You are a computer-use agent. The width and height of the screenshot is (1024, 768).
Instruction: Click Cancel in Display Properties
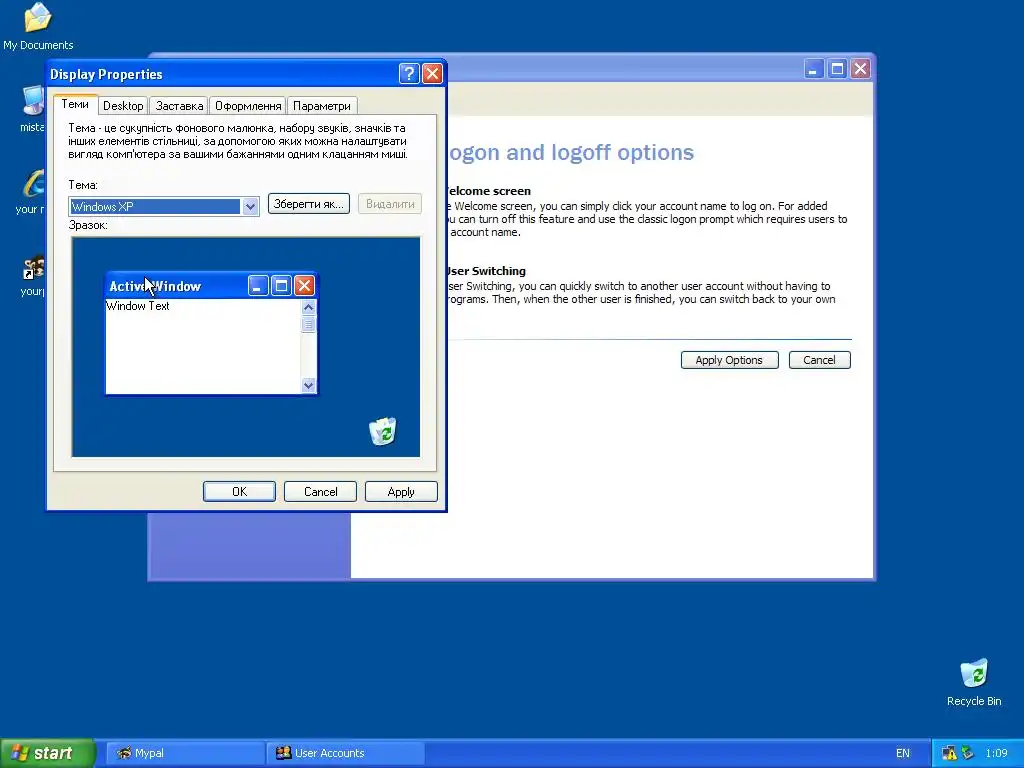(x=320, y=492)
